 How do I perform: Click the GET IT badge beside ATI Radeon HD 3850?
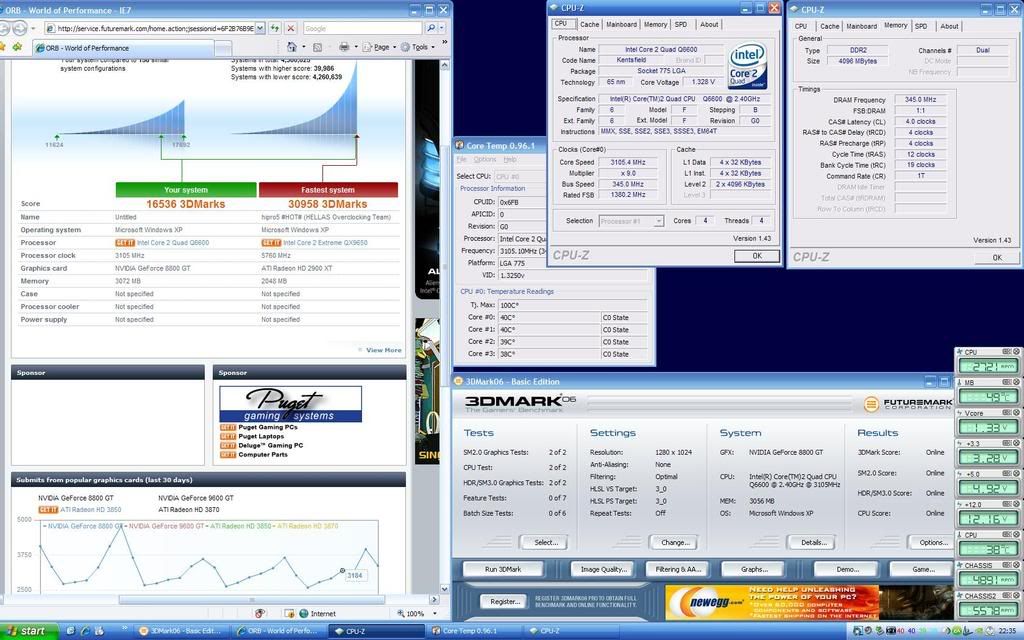point(48,509)
